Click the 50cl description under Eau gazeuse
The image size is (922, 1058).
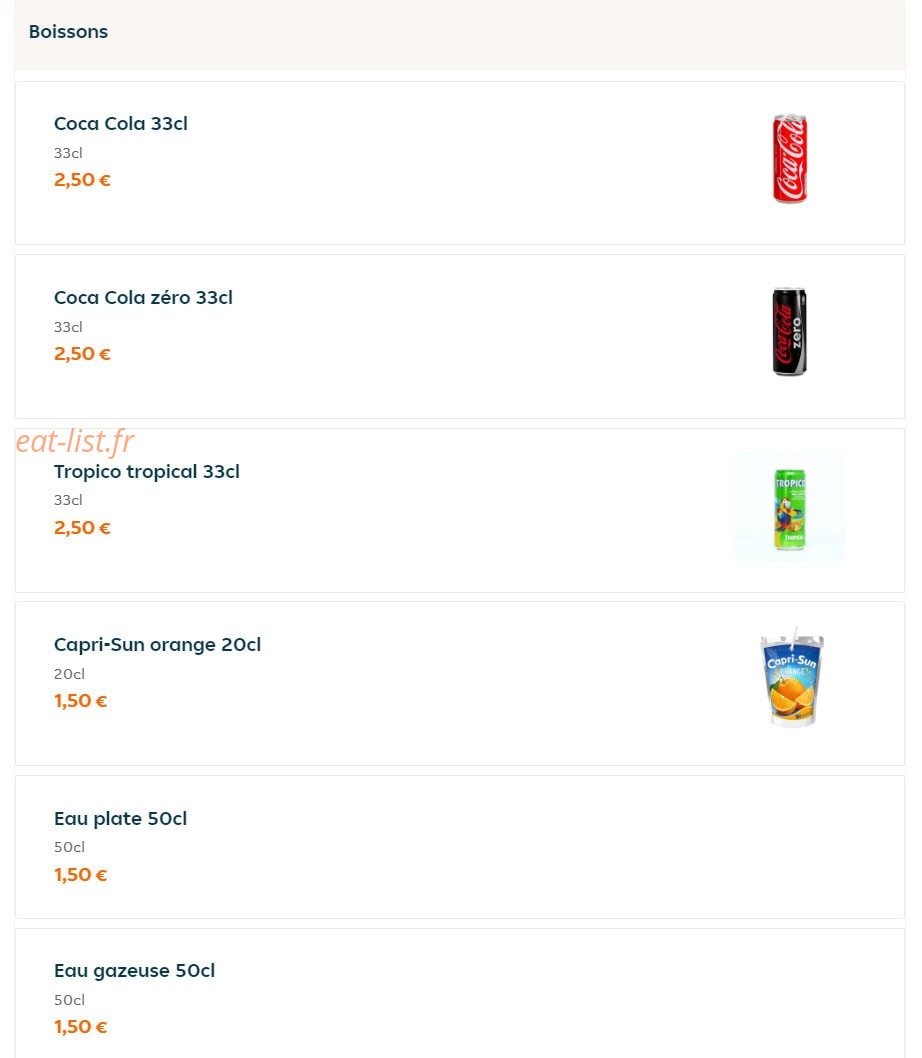pyautogui.click(x=70, y=1000)
